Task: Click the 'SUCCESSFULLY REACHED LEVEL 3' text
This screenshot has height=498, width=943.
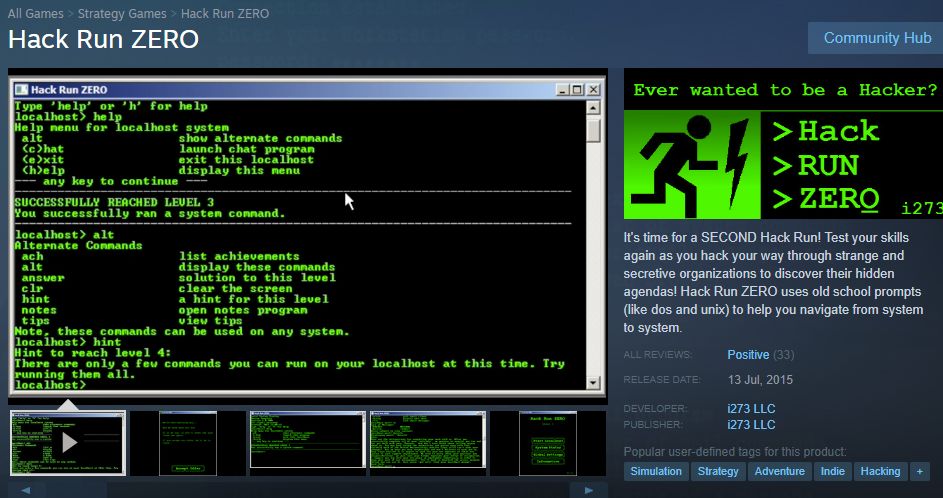Action: [x=114, y=202]
